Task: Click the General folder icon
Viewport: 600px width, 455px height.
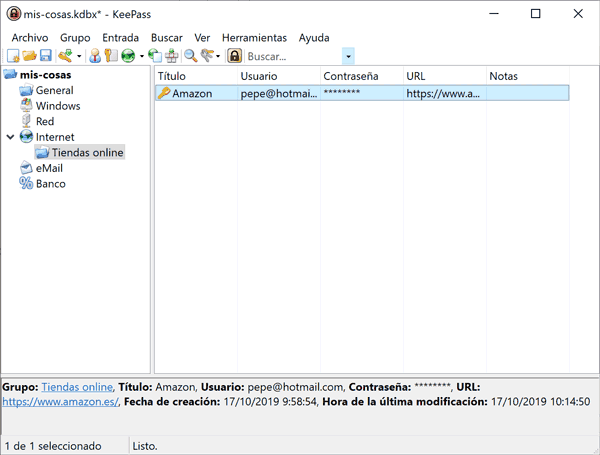Action: pos(26,90)
